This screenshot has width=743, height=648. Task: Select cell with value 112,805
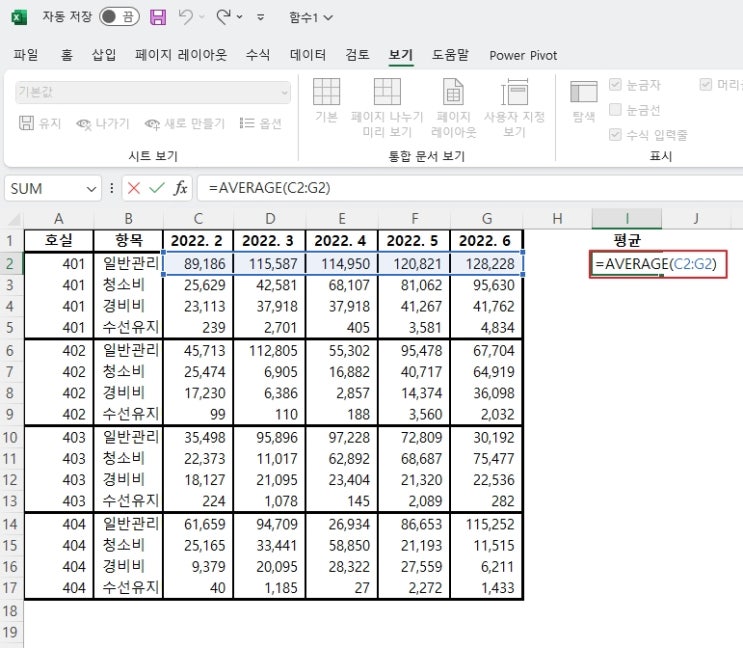pyautogui.click(x=270, y=351)
